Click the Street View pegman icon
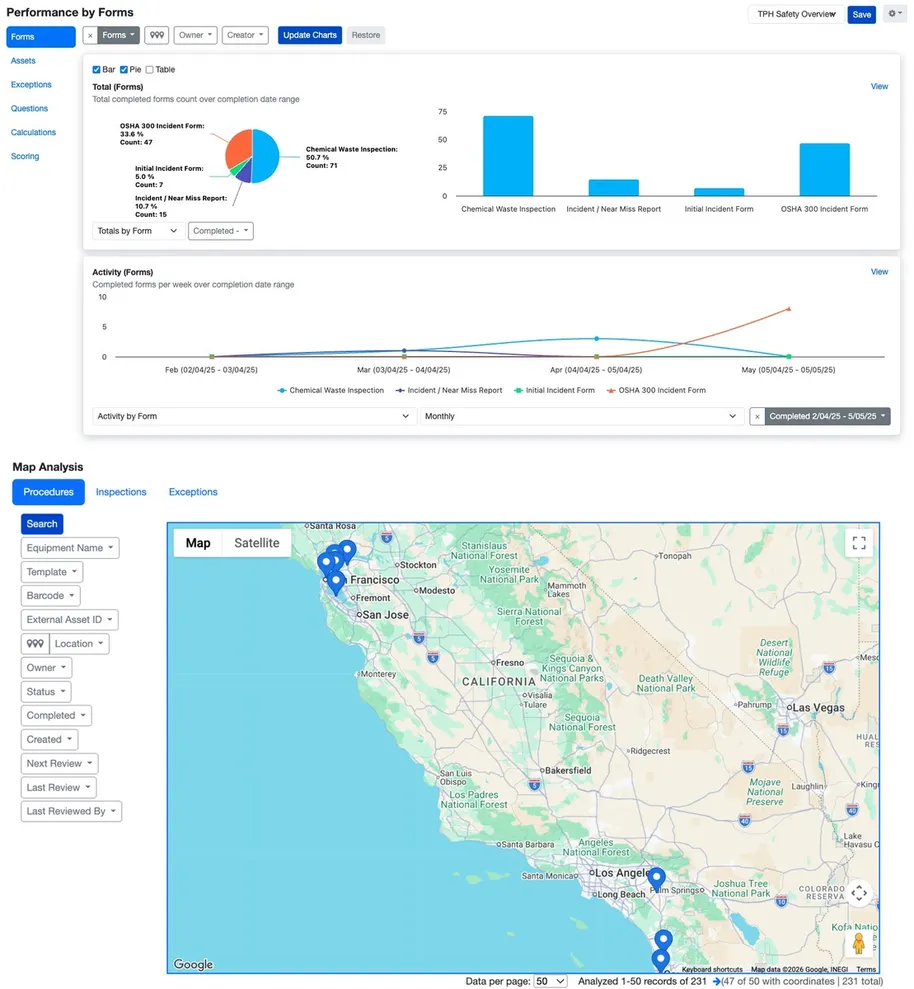Viewport: 914px width, 989px height. point(858,944)
